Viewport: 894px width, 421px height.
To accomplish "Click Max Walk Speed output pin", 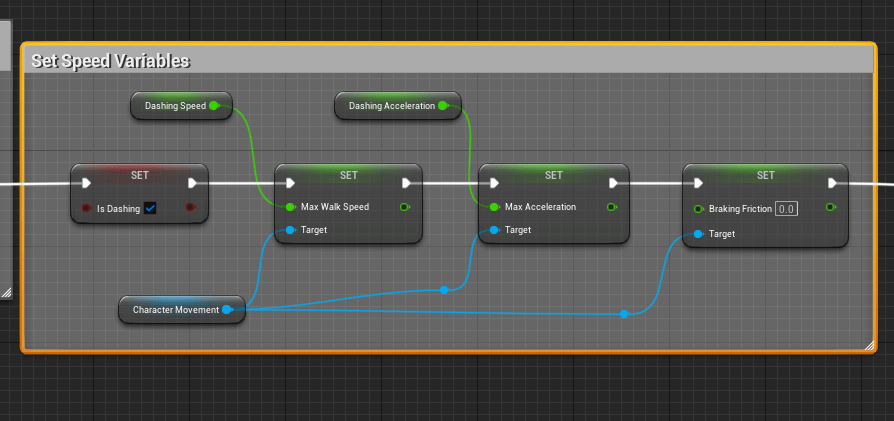I will [x=405, y=208].
